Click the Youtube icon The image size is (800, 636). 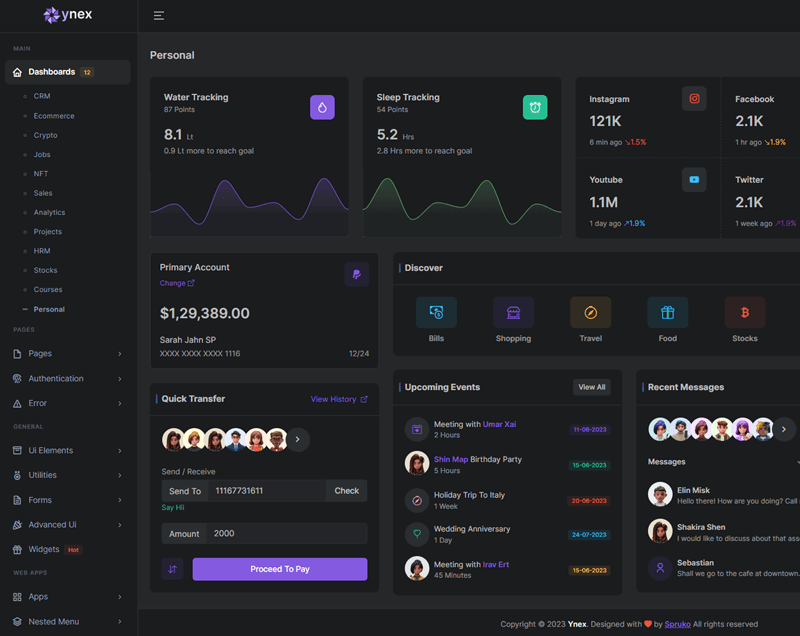694,179
